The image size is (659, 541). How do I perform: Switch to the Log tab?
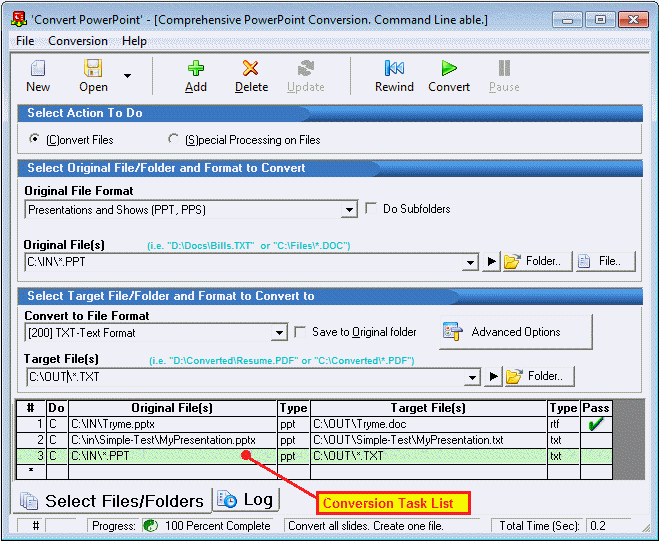[246, 500]
